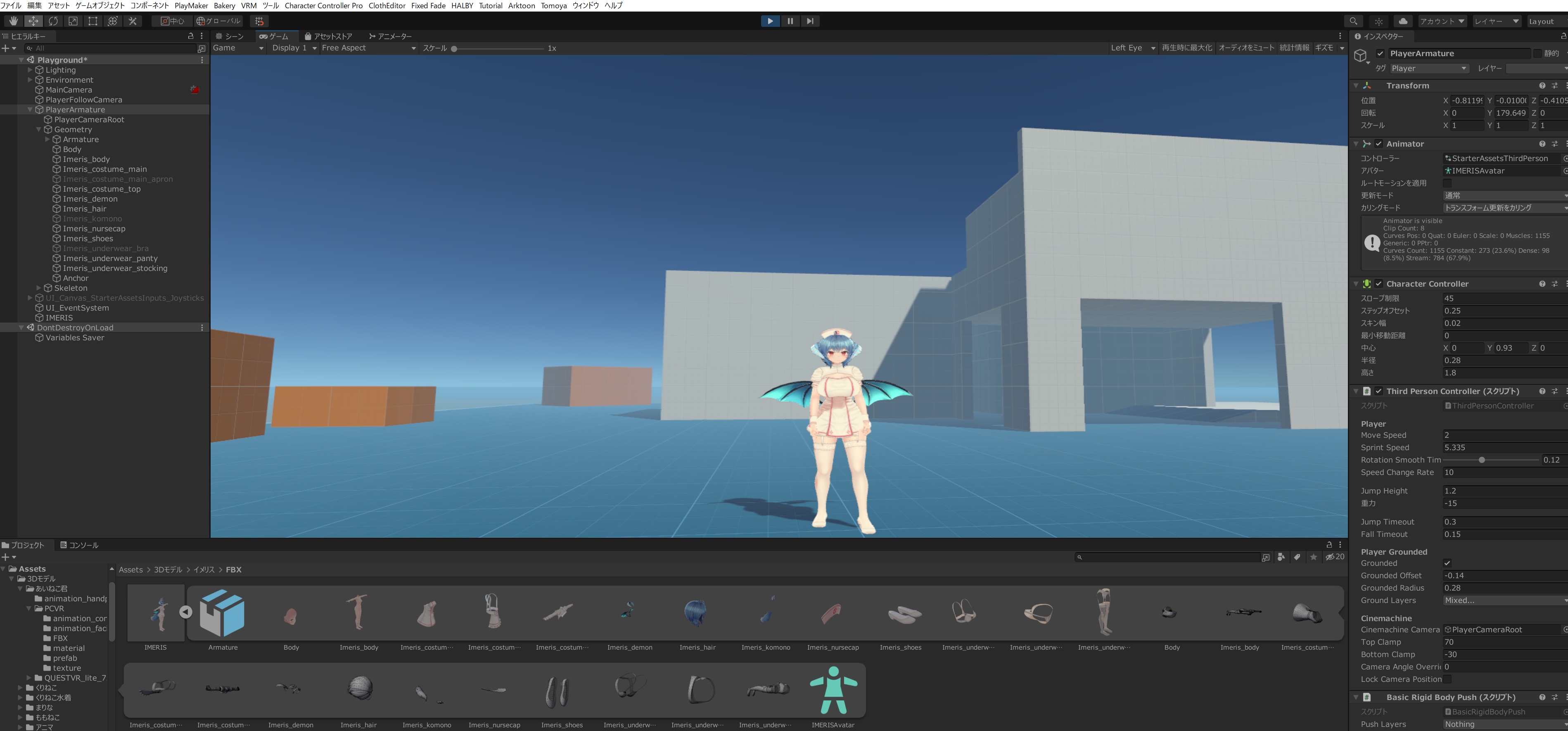Open the Bakery menu
The image size is (1568, 731).
click(224, 5)
